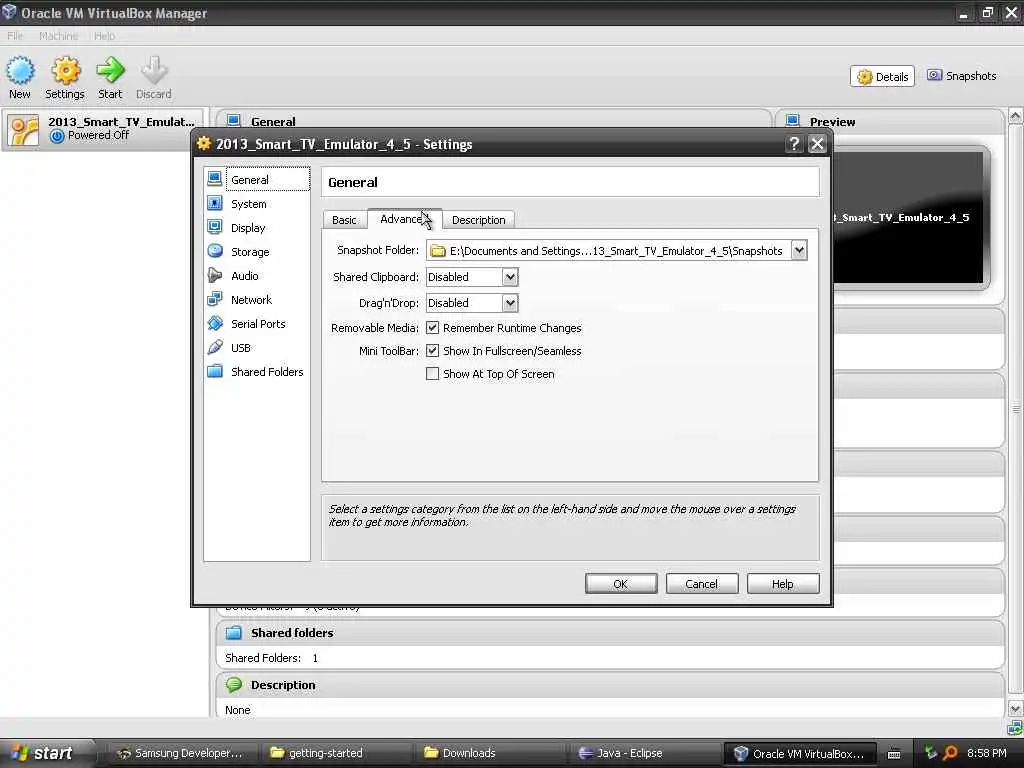Click the Discard toolbar icon
This screenshot has width=1024, height=768.
(154, 71)
